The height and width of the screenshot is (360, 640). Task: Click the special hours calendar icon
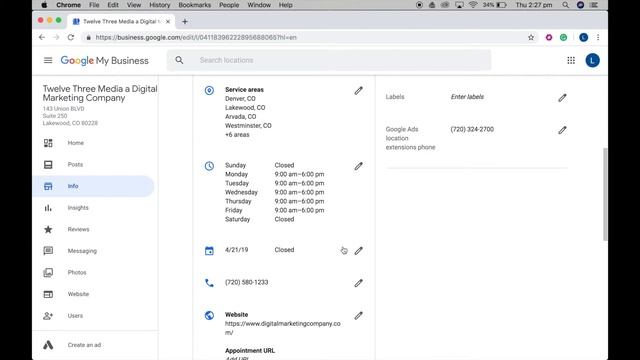pos(209,251)
